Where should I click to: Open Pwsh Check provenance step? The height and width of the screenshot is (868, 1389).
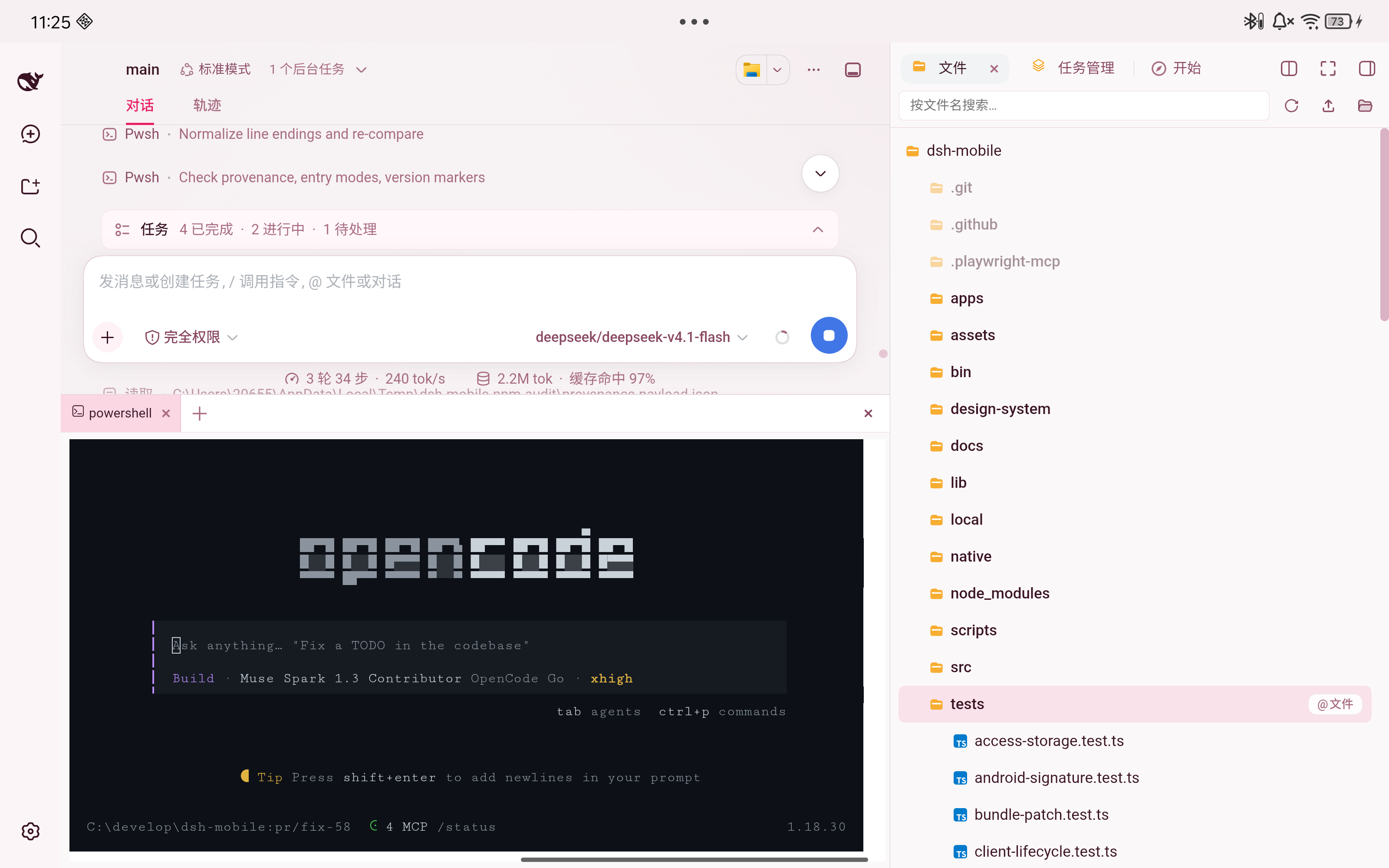pyautogui.click(x=293, y=178)
